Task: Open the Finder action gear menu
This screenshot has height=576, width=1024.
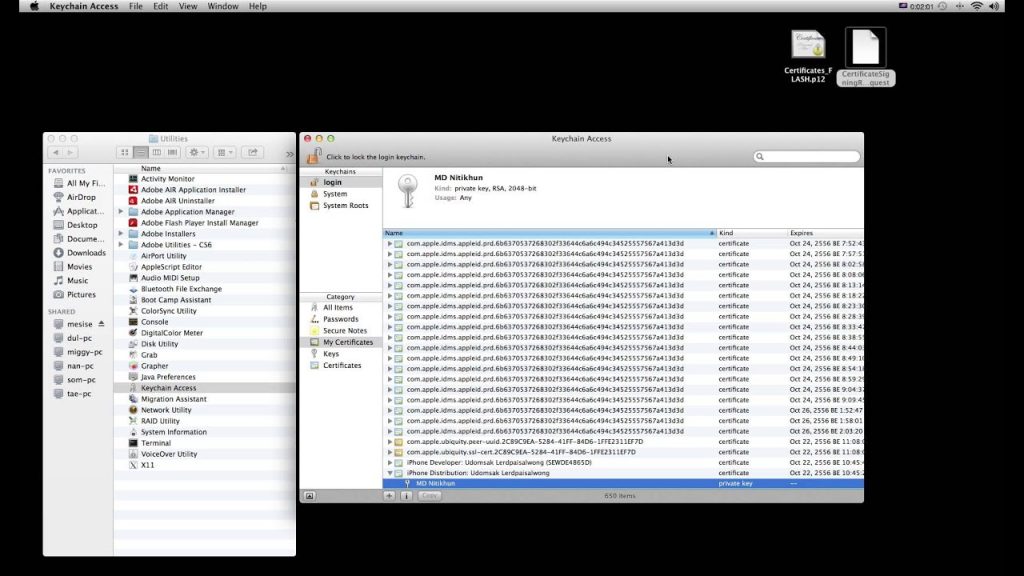Action: pos(197,152)
